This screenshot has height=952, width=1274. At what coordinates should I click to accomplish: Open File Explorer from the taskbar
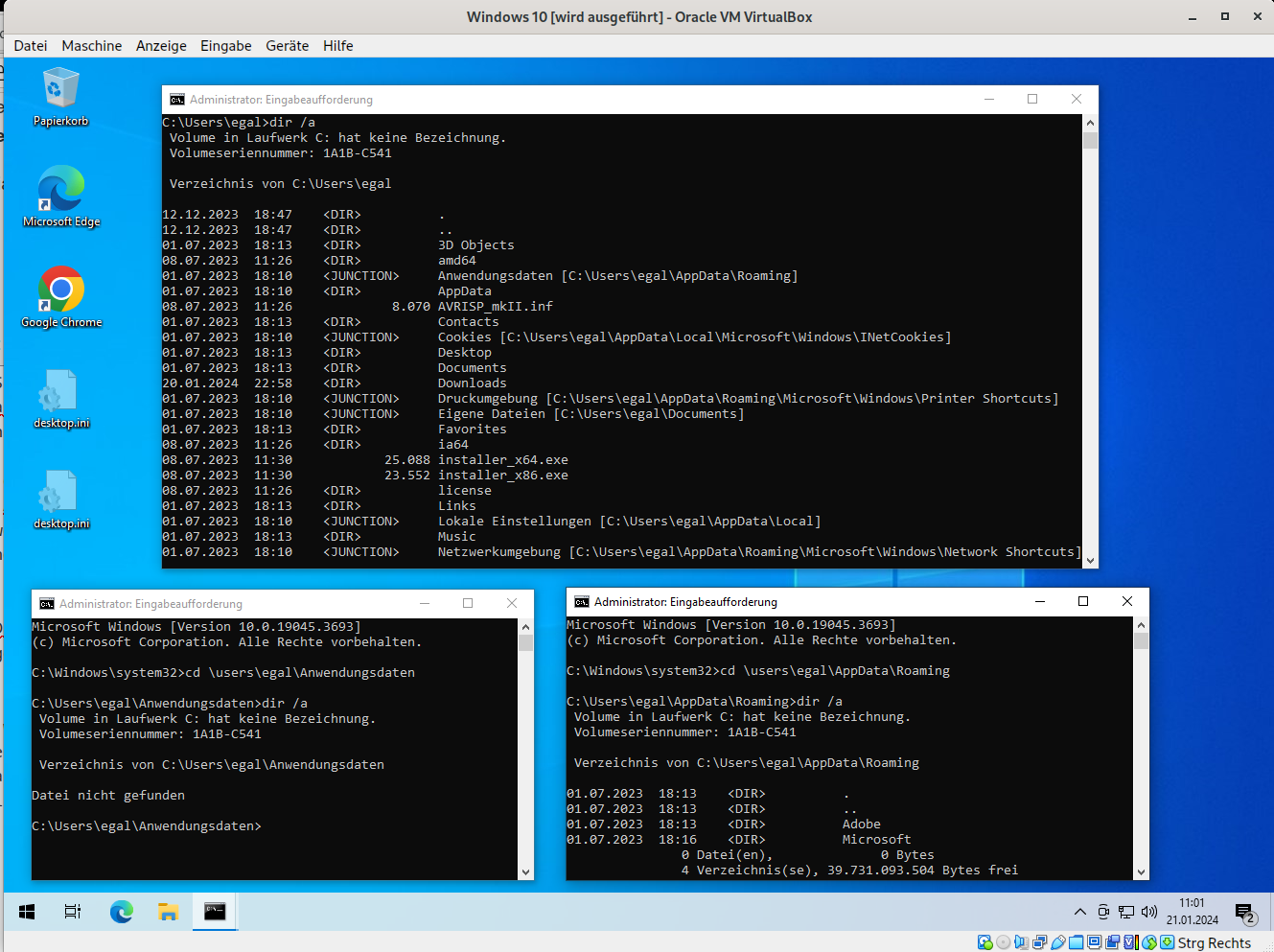pyautogui.click(x=169, y=912)
